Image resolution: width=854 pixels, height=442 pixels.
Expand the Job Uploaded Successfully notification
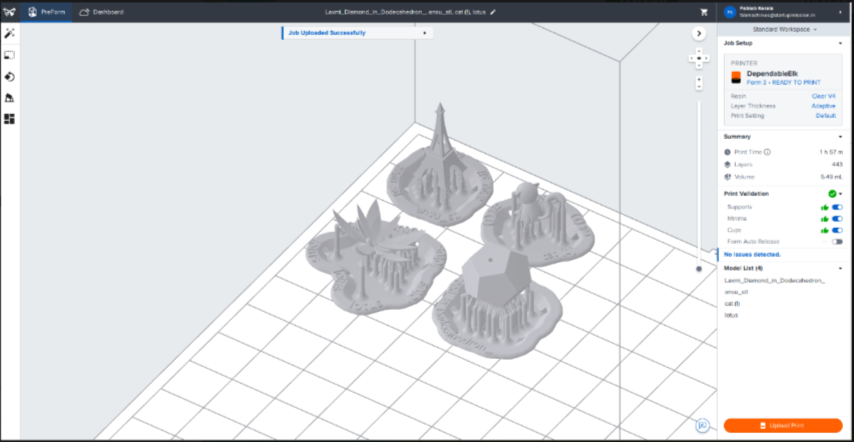(x=424, y=33)
